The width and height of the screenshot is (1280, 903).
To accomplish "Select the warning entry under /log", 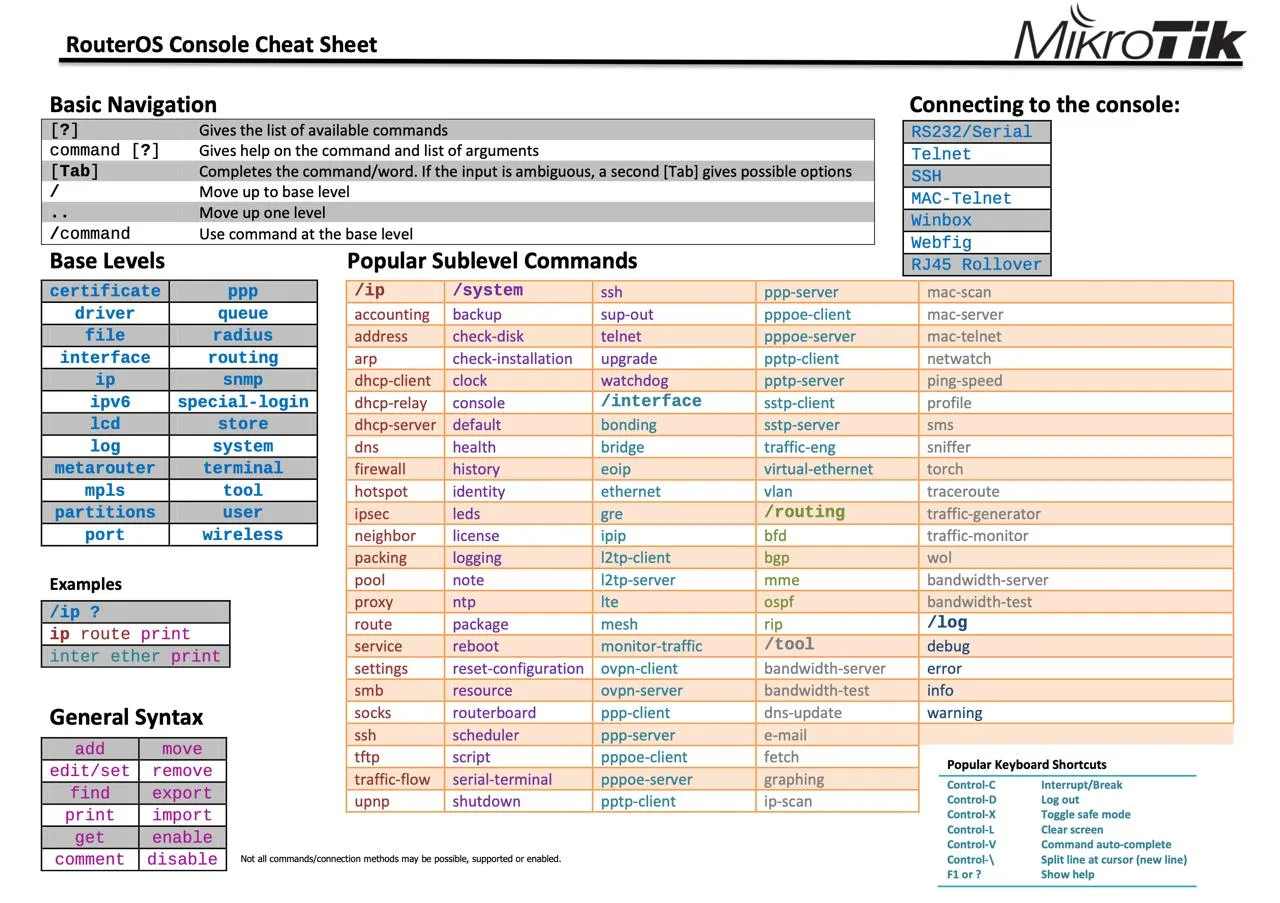I will tap(954, 713).
